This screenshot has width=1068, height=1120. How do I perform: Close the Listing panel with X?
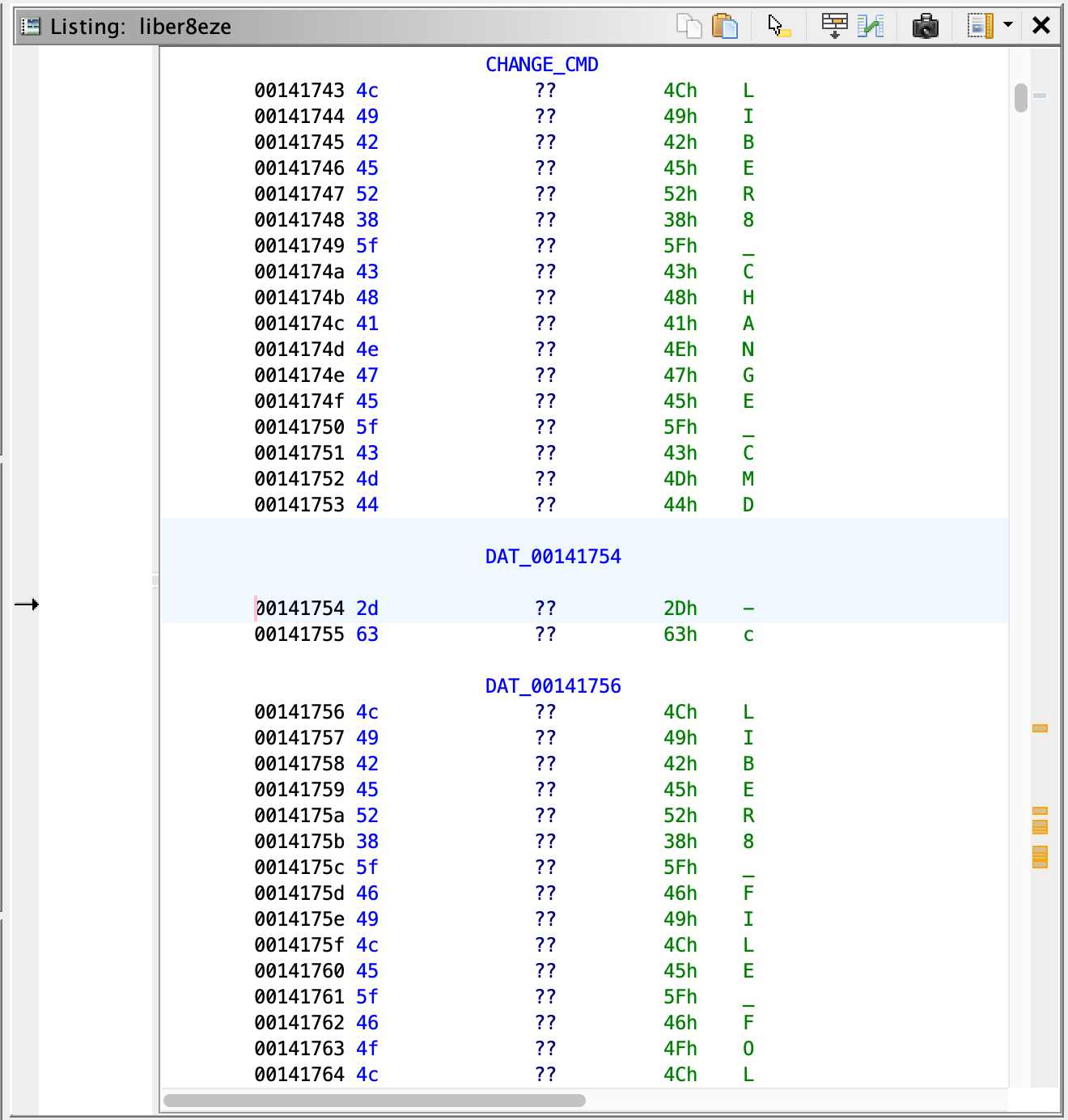pyautogui.click(x=1041, y=26)
